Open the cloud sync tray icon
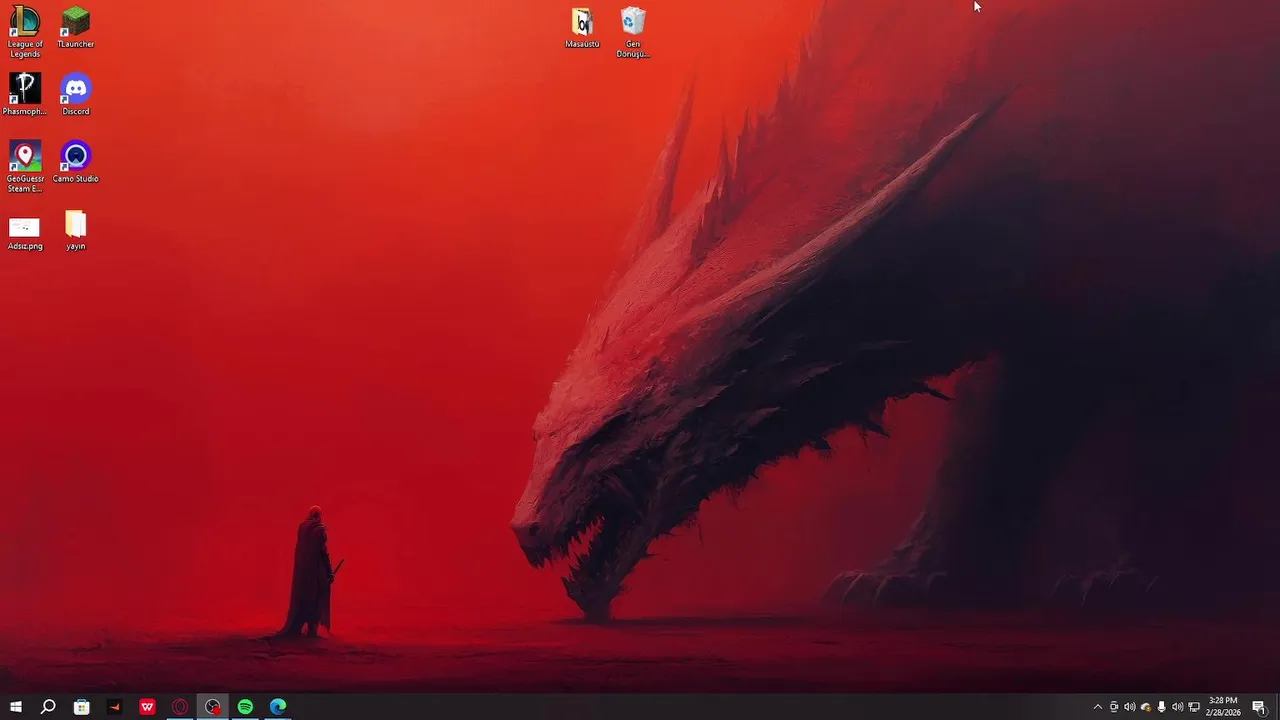1280x720 pixels. [1146, 707]
